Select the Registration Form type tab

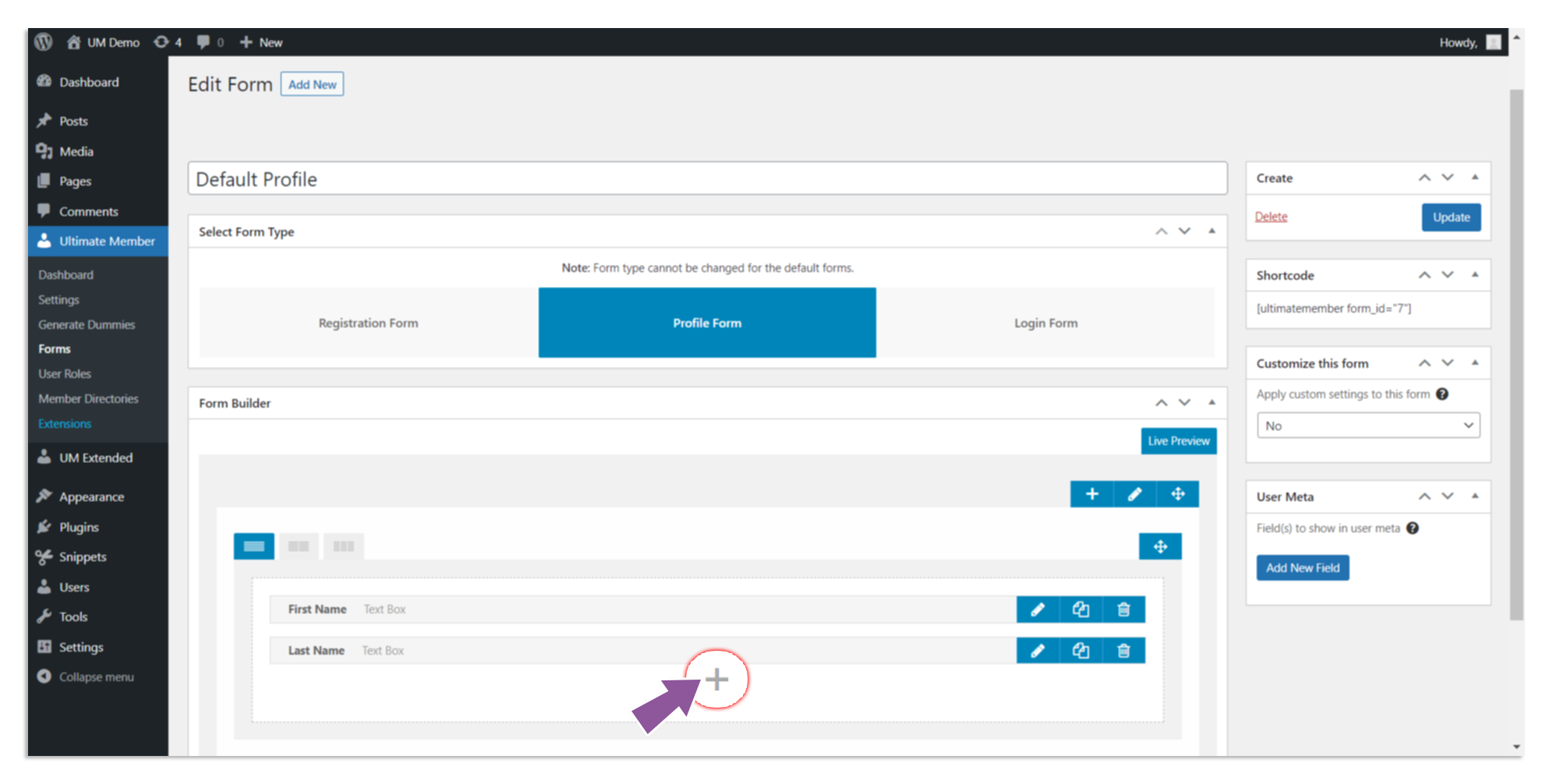tap(368, 323)
